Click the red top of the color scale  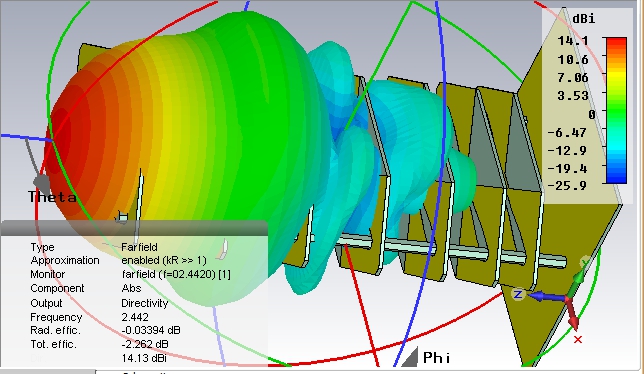pyautogui.click(x=616, y=43)
